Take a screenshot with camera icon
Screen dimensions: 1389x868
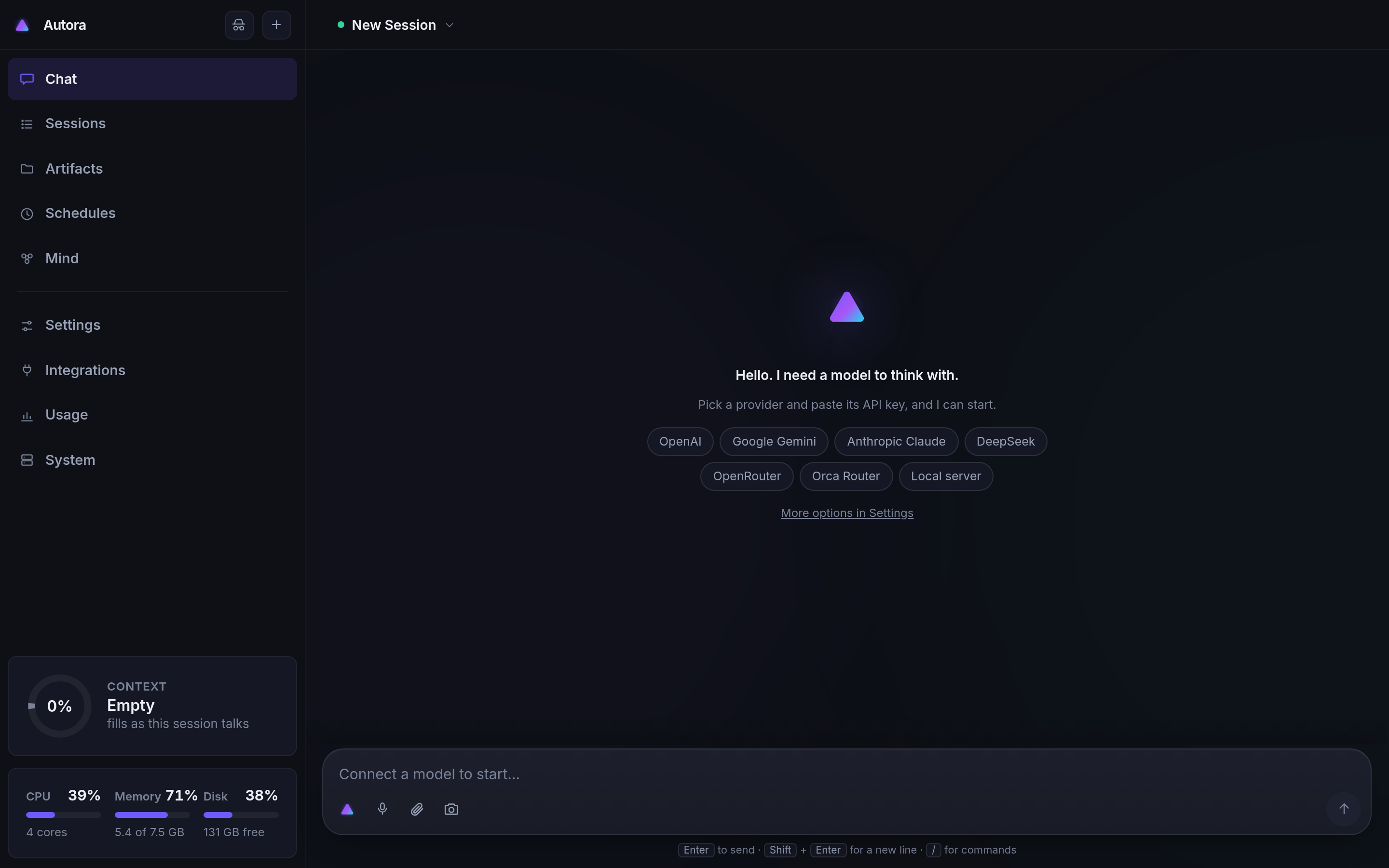point(451,810)
